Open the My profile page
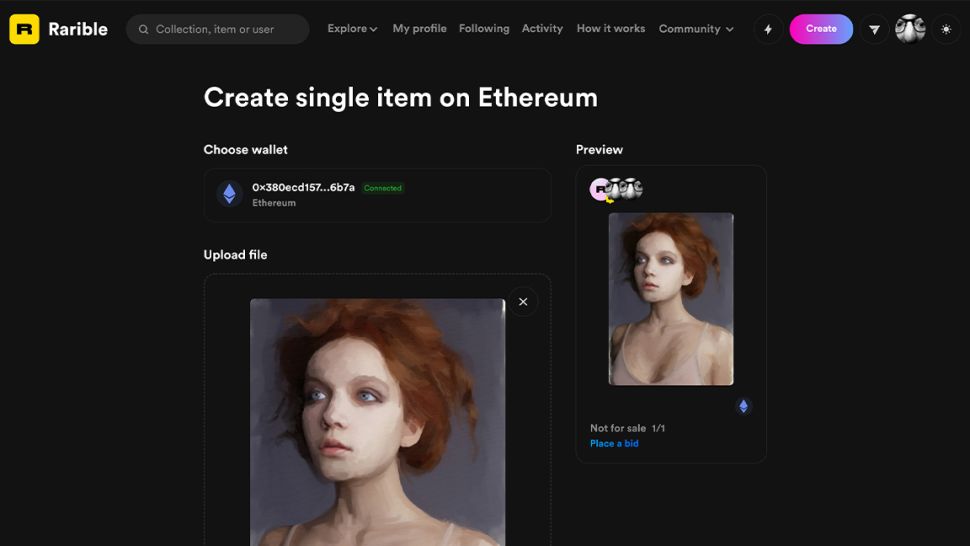Screen dimensions: 970x546 coord(419,28)
